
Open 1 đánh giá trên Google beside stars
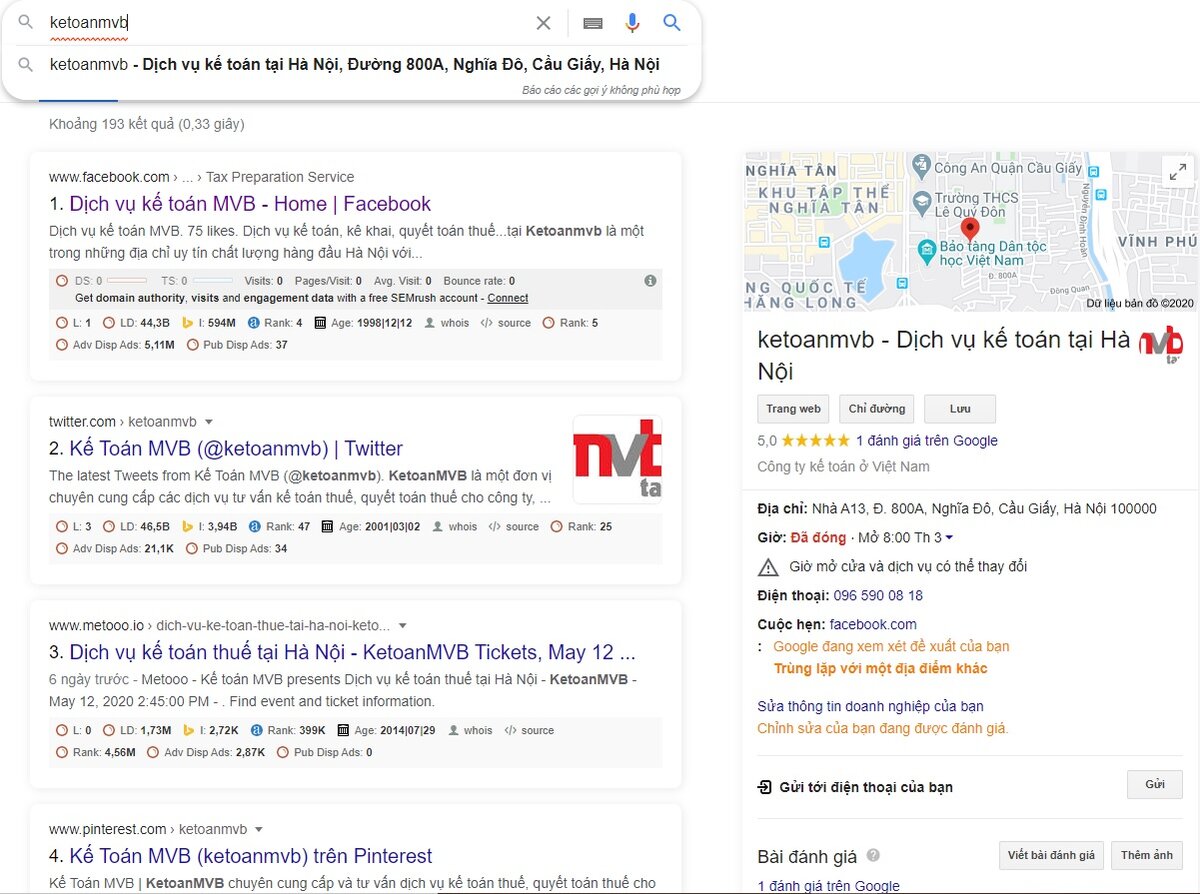[927, 441]
